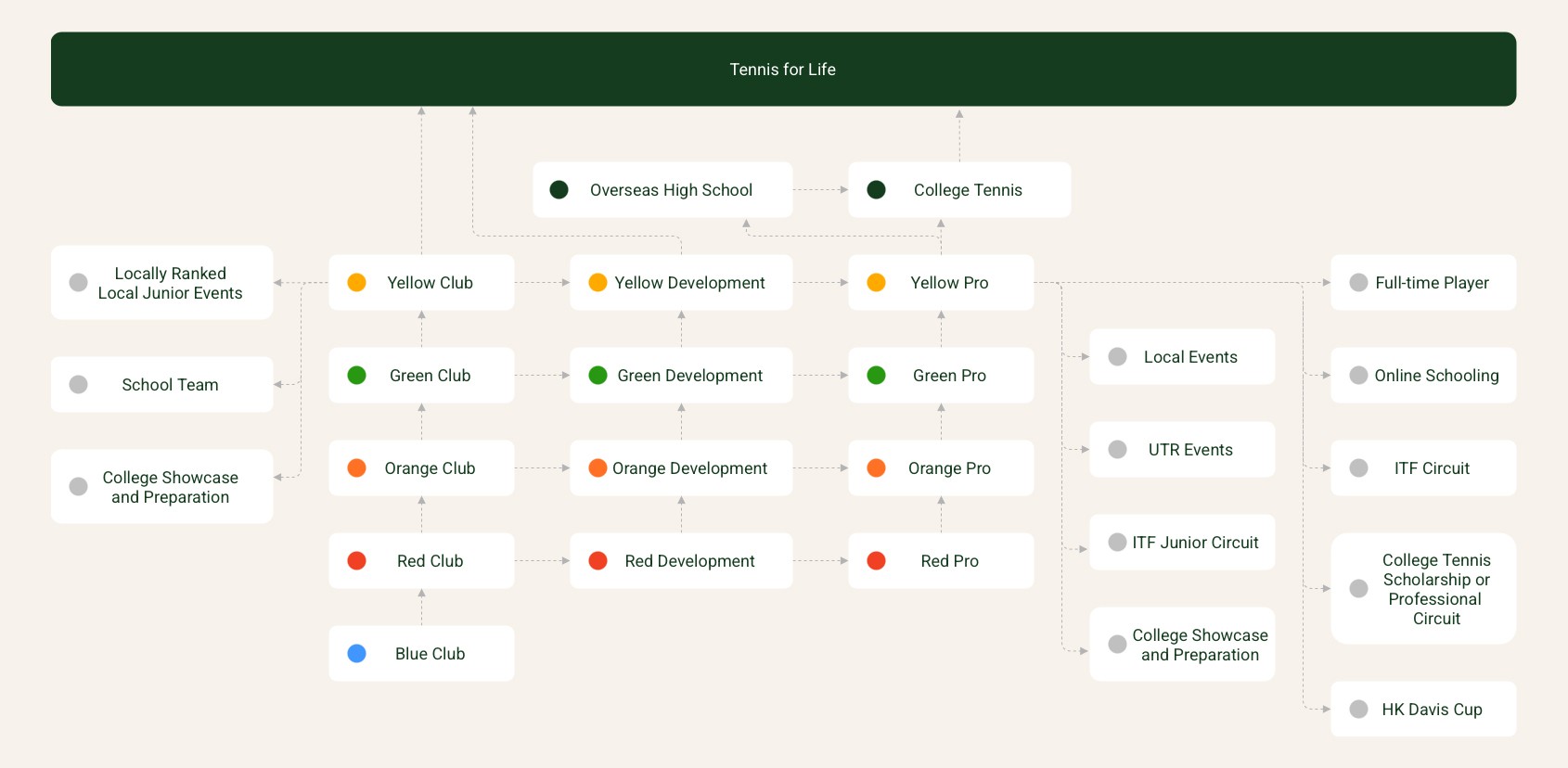Screen dimensions: 1568x768
Task: Click the red dot beside Red Development
Action: (598, 560)
